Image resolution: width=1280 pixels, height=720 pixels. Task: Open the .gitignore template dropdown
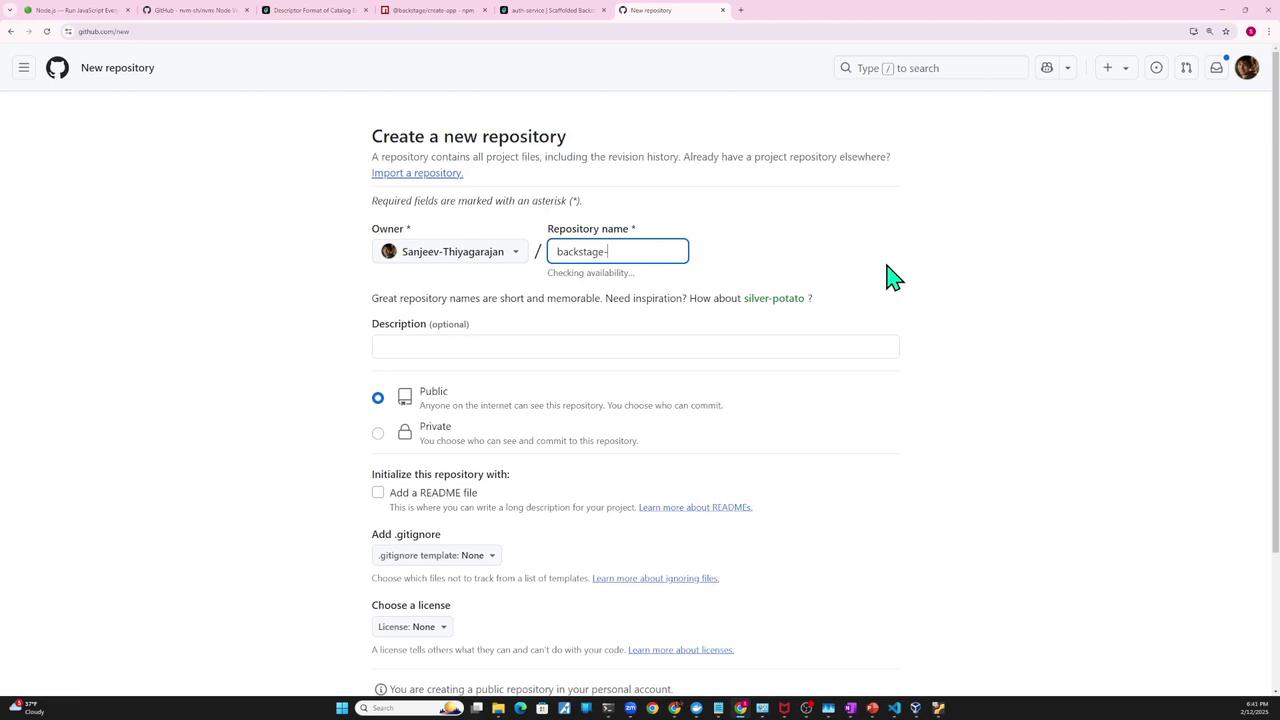(x=437, y=555)
